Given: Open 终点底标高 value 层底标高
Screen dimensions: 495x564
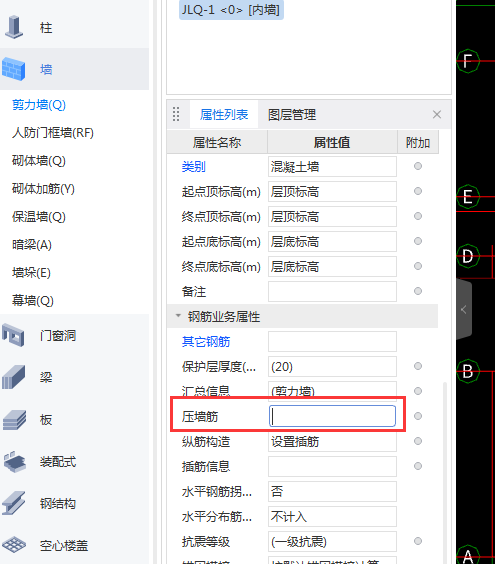Looking at the screenshot, I should pos(332,266).
